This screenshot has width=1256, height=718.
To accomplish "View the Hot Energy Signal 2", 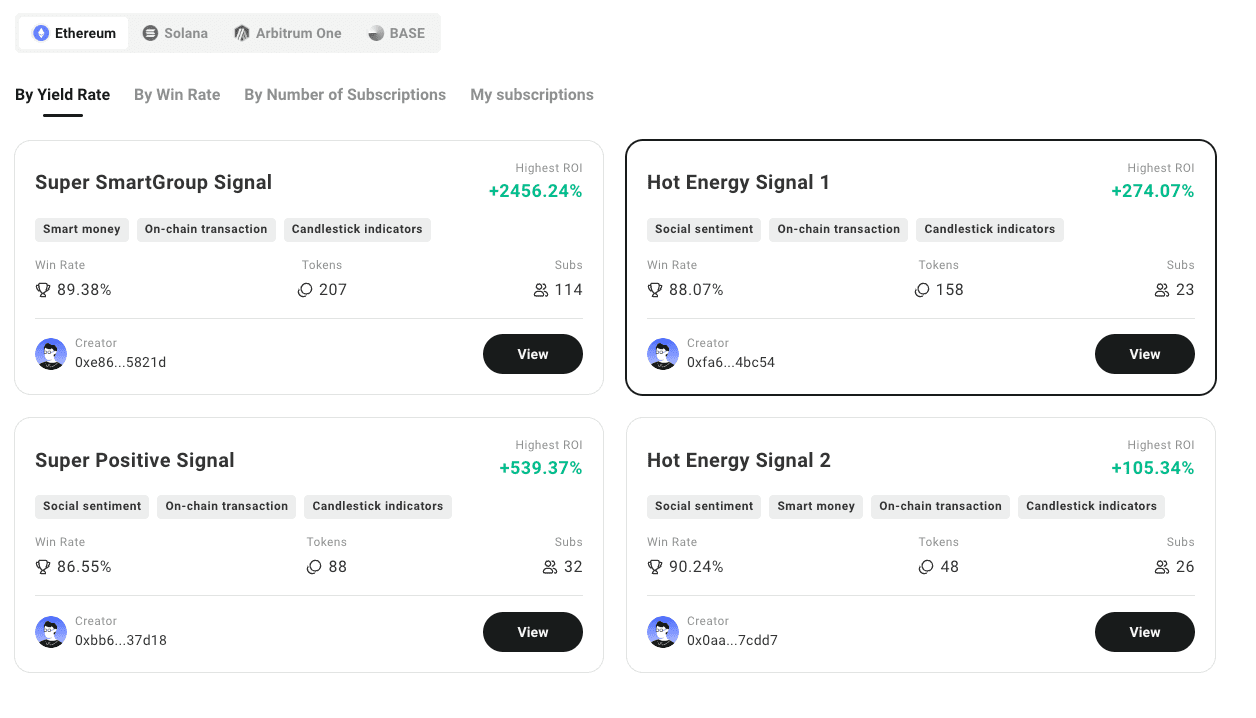I will point(1145,632).
